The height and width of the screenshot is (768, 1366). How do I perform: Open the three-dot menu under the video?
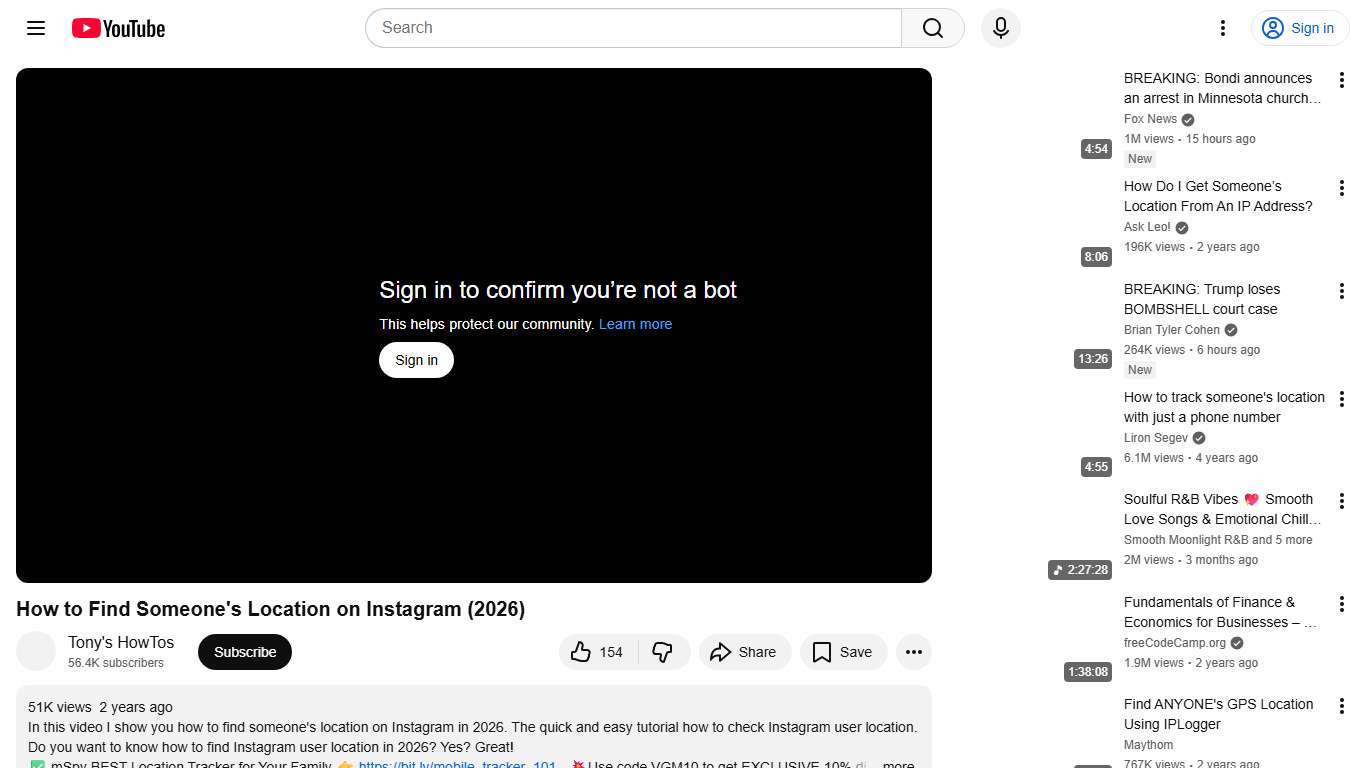tap(913, 651)
